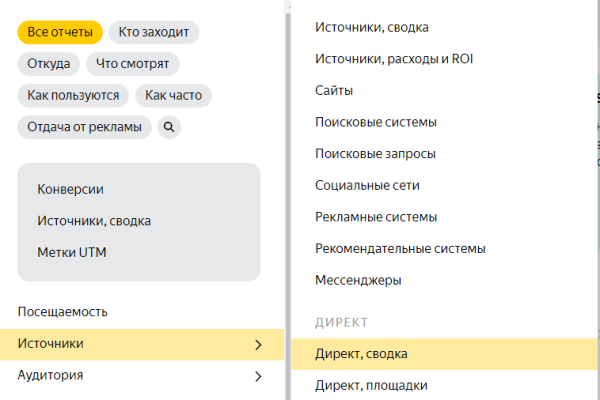
Task: Expand the 'Источники' submenu arrow
Action: [x=258, y=345]
